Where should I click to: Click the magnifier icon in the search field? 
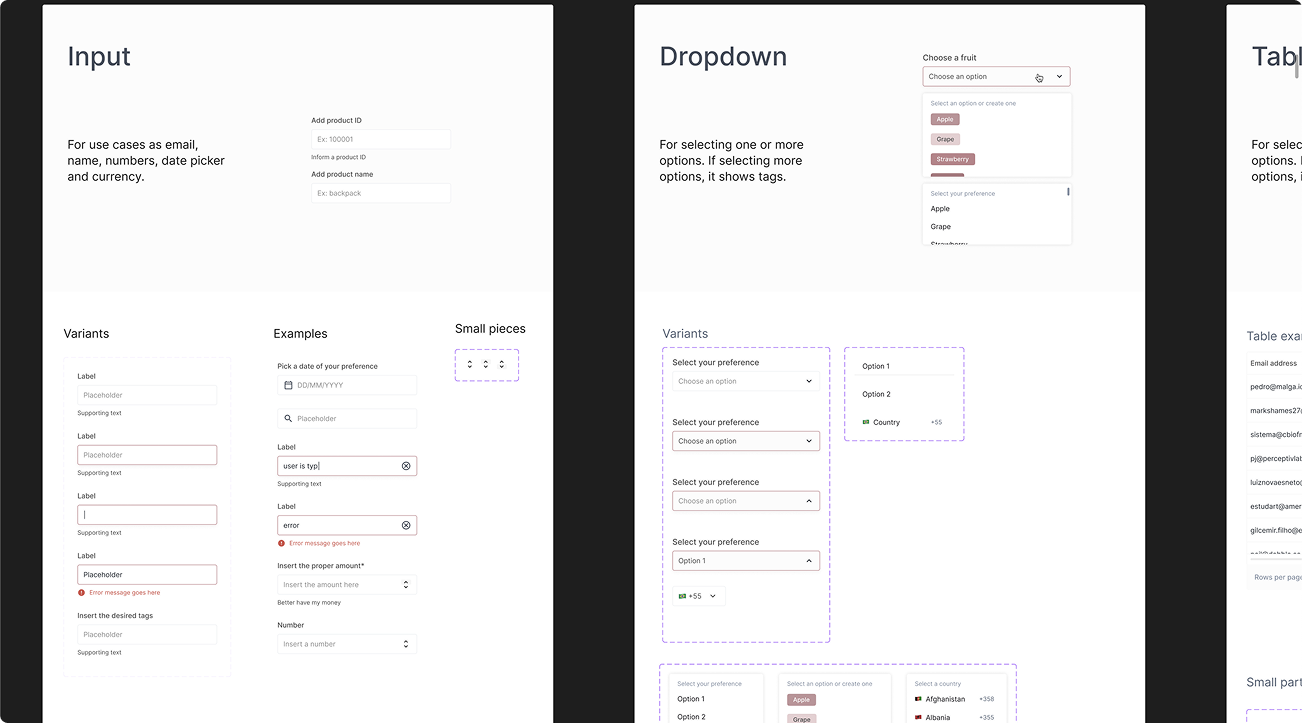click(288, 419)
